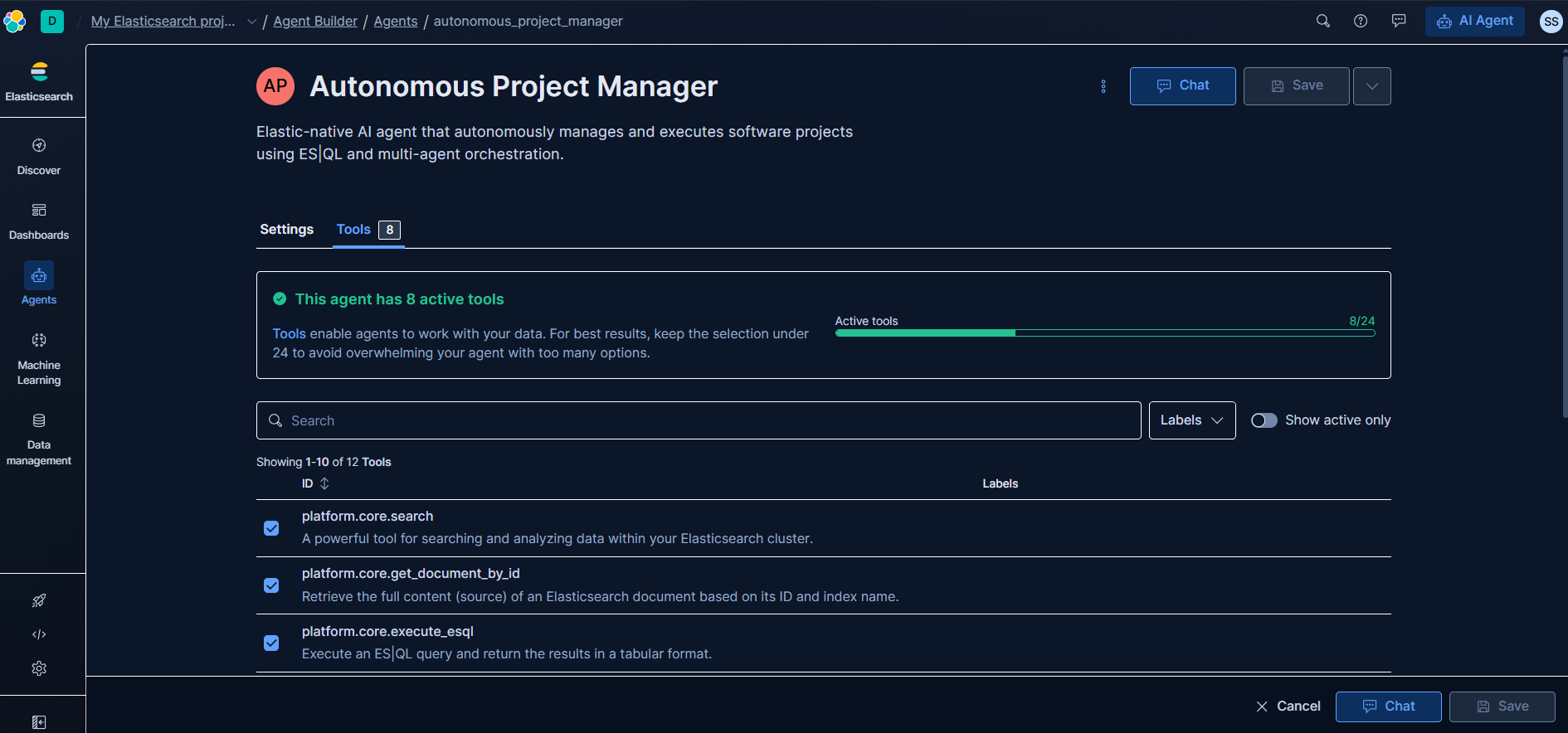The image size is (1568, 733).
Task: Click the top Save button
Action: coord(1297,86)
